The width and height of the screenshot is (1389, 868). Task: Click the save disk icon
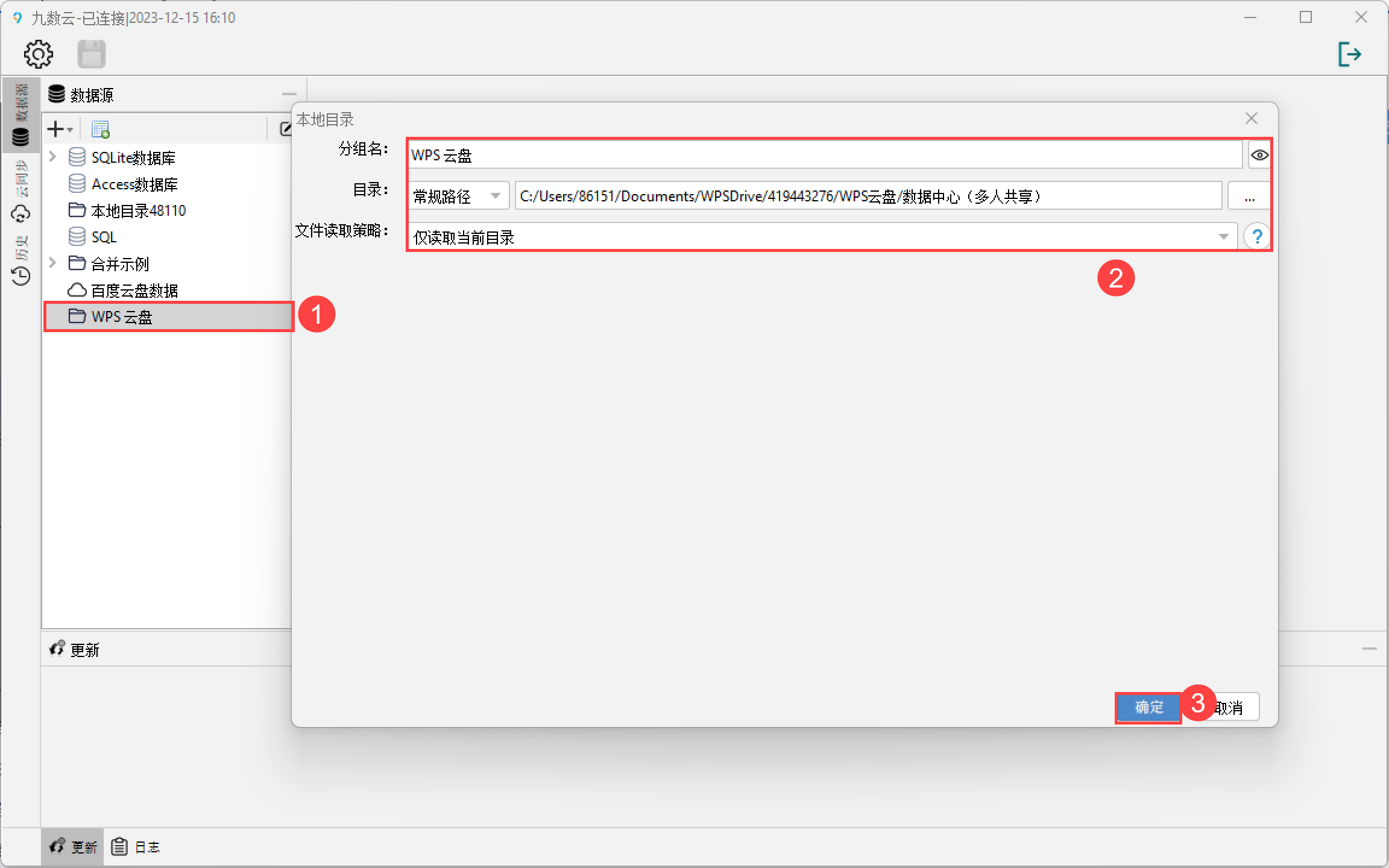[x=92, y=54]
